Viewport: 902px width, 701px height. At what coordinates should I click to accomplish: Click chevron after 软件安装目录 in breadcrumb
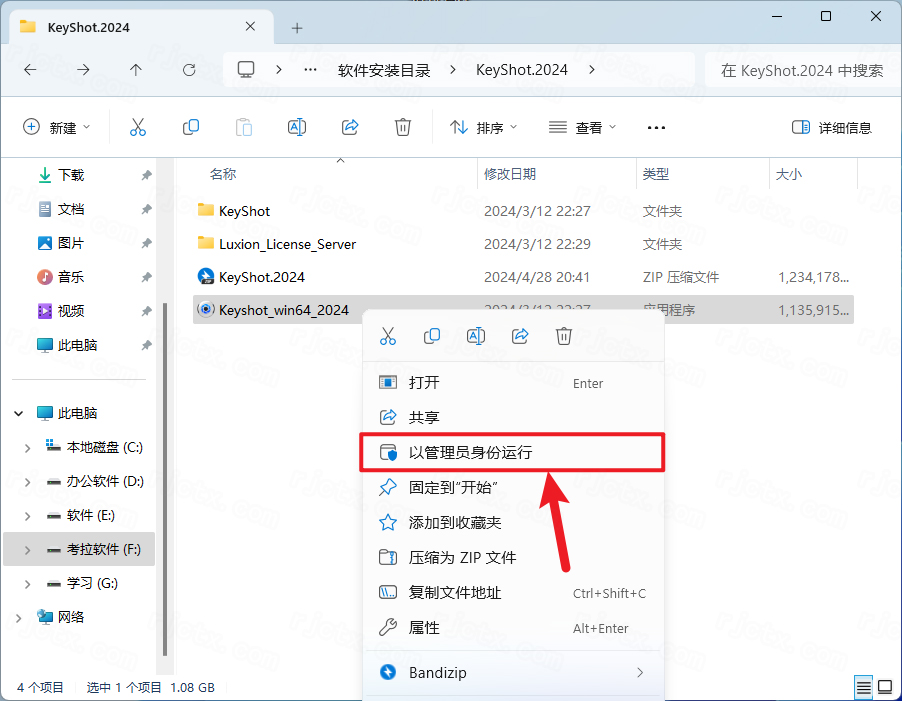coord(453,70)
